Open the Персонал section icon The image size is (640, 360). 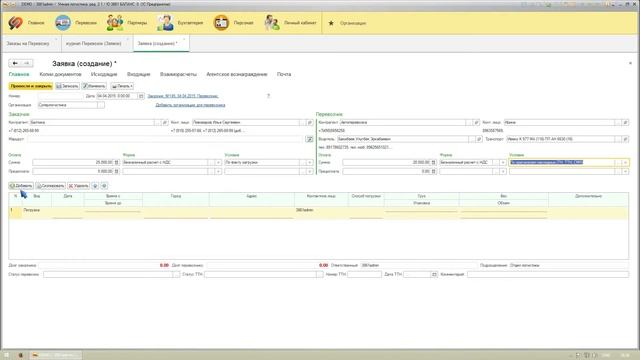pyautogui.click(x=221, y=23)
